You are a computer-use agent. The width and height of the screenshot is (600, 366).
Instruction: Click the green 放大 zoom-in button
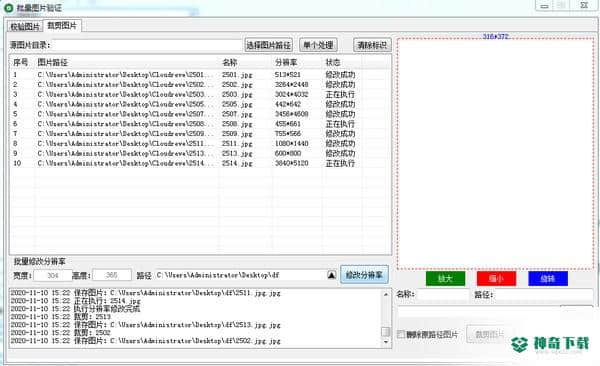[x=445, y=278]
